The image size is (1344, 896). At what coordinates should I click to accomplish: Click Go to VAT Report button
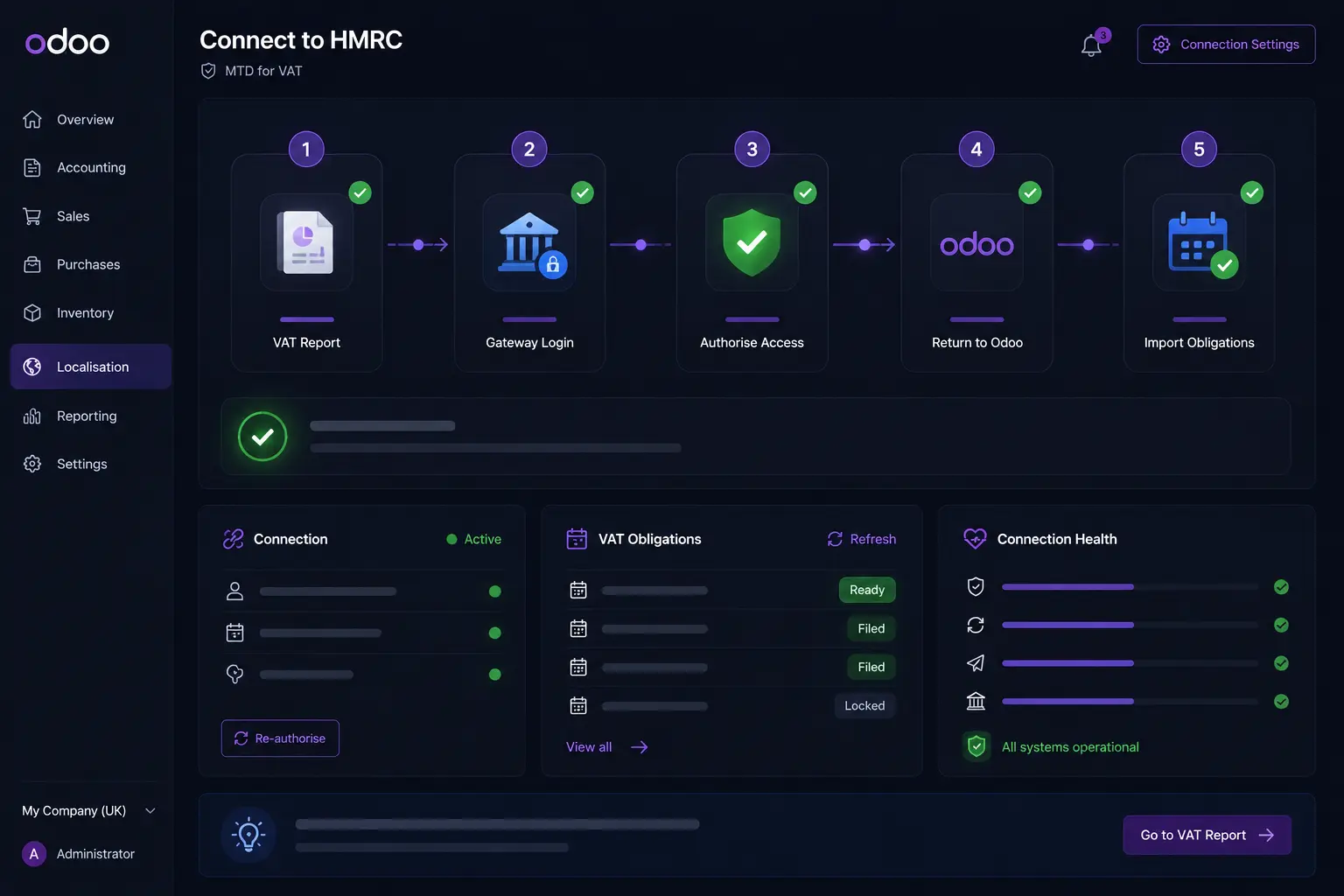[x=1207, y=836]
